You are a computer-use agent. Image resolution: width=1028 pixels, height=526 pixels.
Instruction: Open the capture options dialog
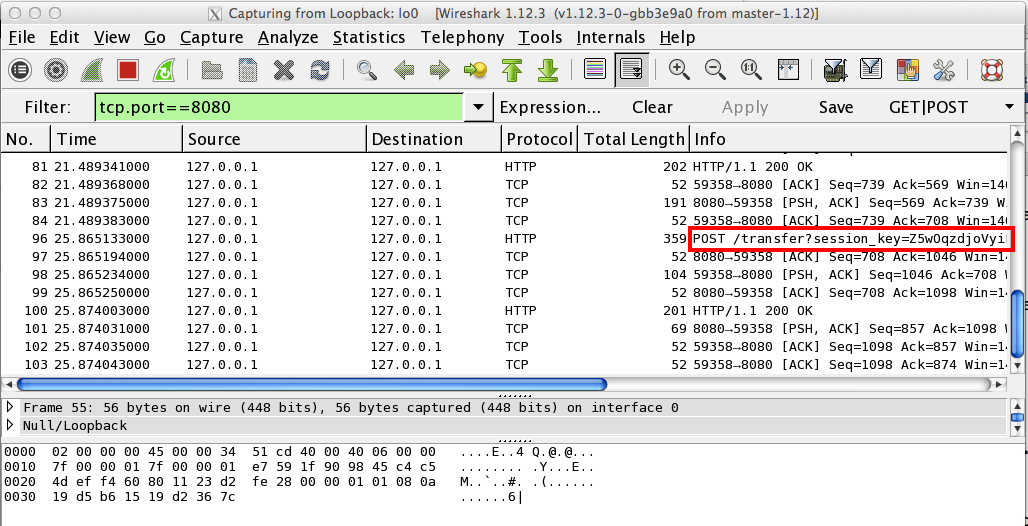(x=56, y=70)
